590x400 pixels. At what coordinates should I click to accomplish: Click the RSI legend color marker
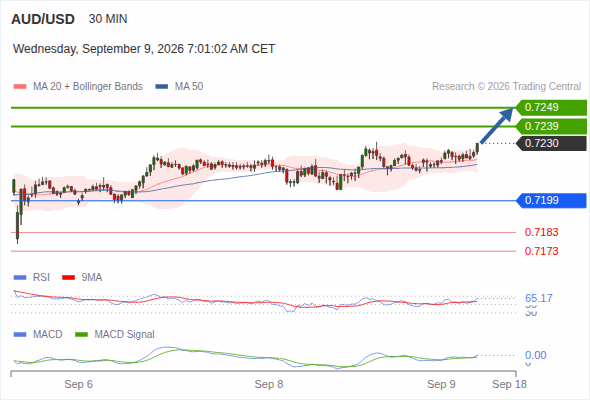(20, 278)
